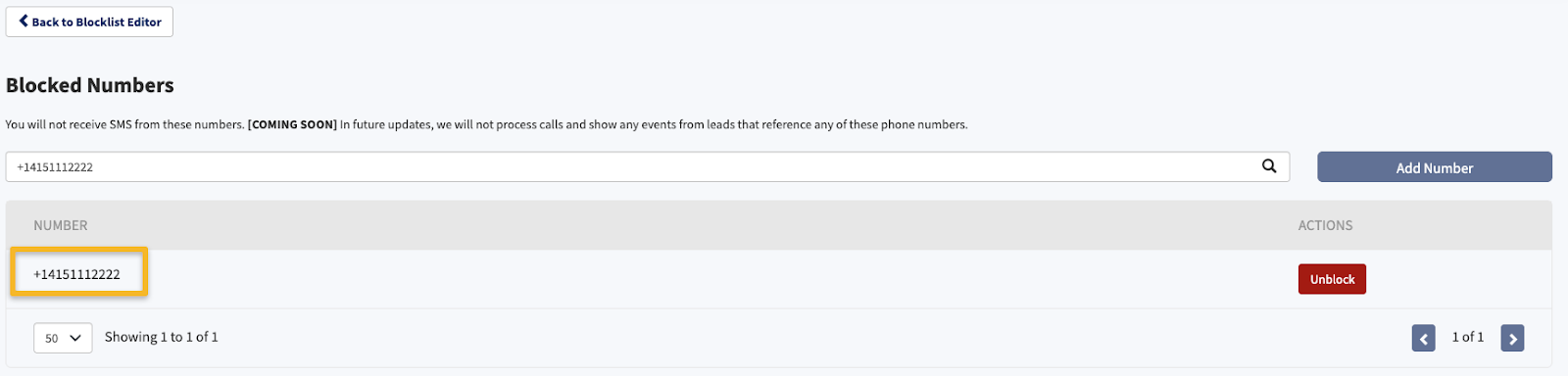The width and height of the screenshot is (1568, 376).
Task: Click the Showing 1 to 1 of 1 text
Action: point(162,337)
